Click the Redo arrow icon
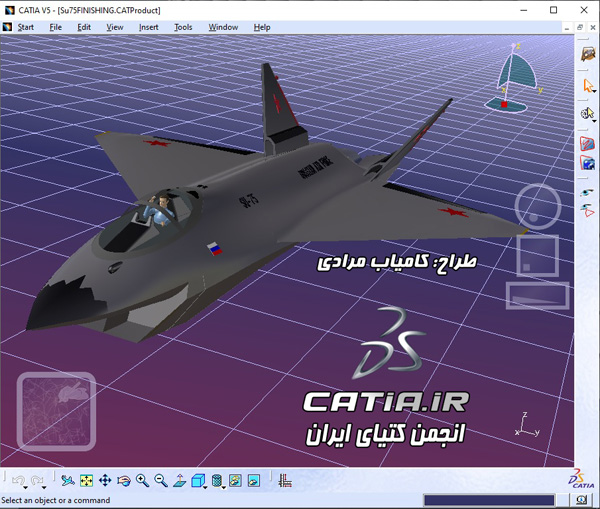Viewport: 600px width, 509px height. pyautogui.click(x=37, y=480)
